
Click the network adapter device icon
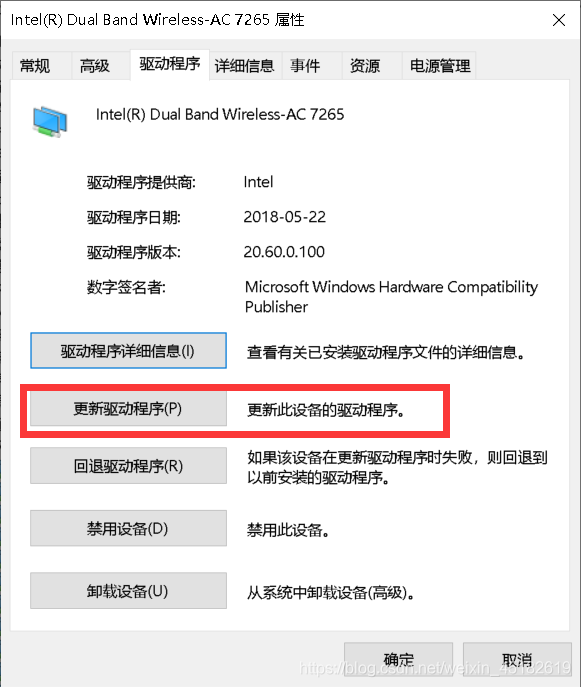[50, 121]
